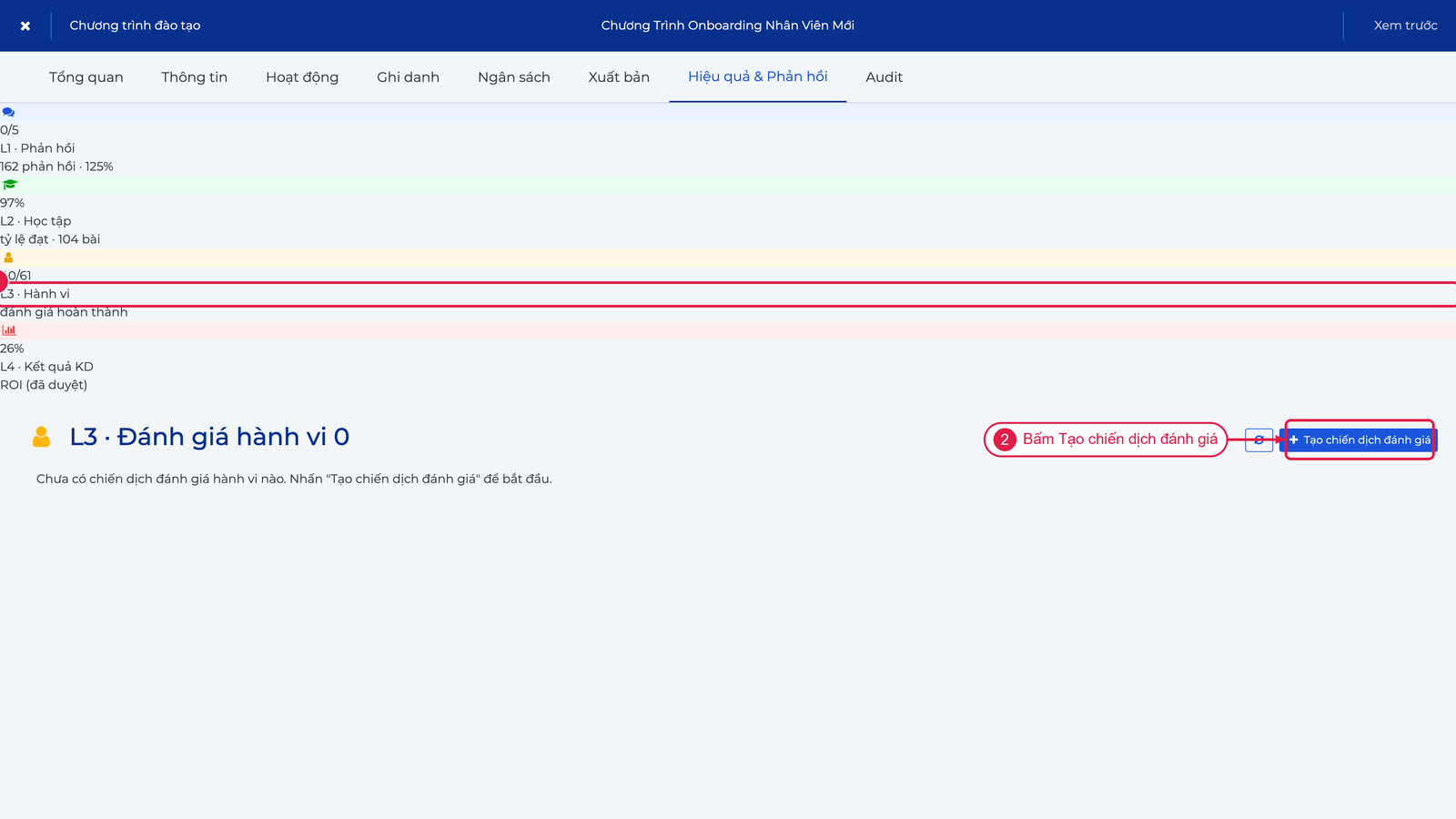Click the small L3 person icon in the orange strip
The width and height of the screenshot is (1456, 819).
click(x=8, y=258)
